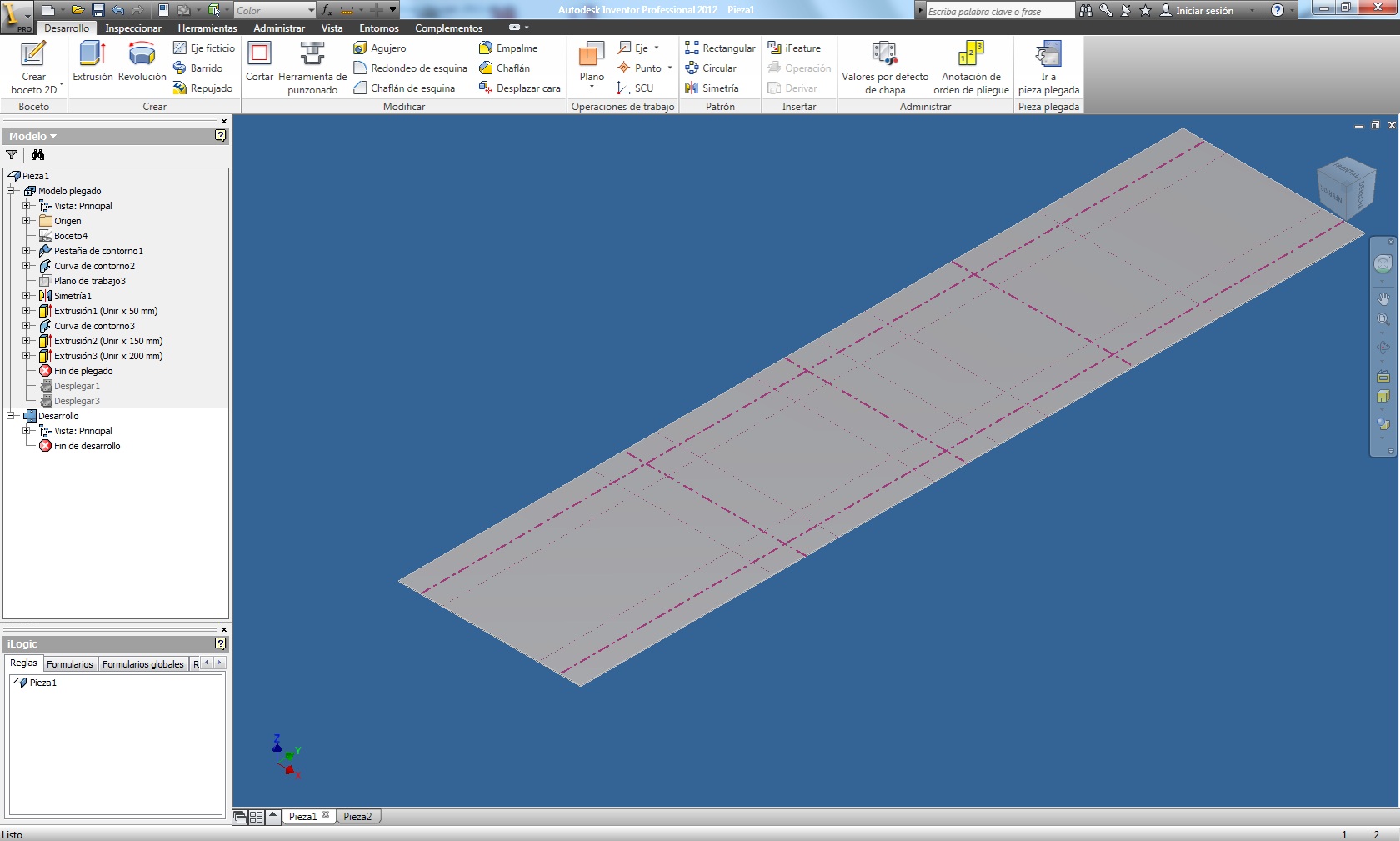
Task: Click the Modelo panel help button
Action: (220, 135)
